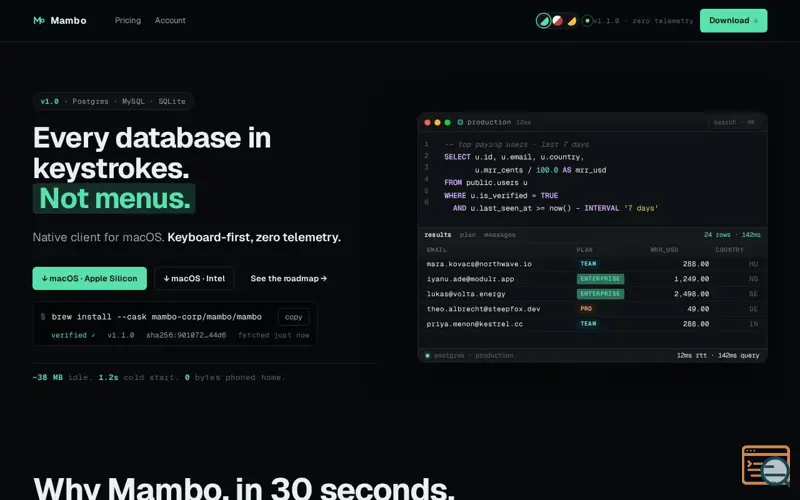
Task: Download macOS Apple Silicon build
Action: pos(89,279)
